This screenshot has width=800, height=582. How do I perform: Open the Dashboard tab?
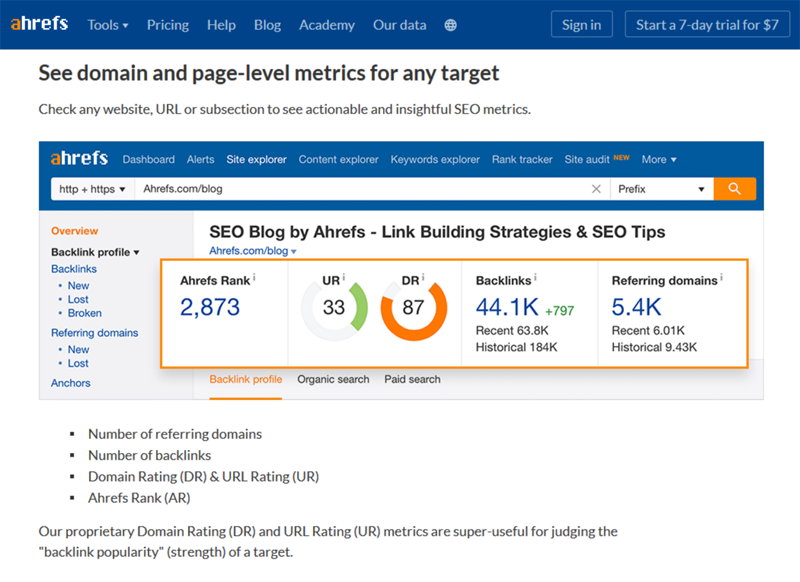(x=148, y=160)
